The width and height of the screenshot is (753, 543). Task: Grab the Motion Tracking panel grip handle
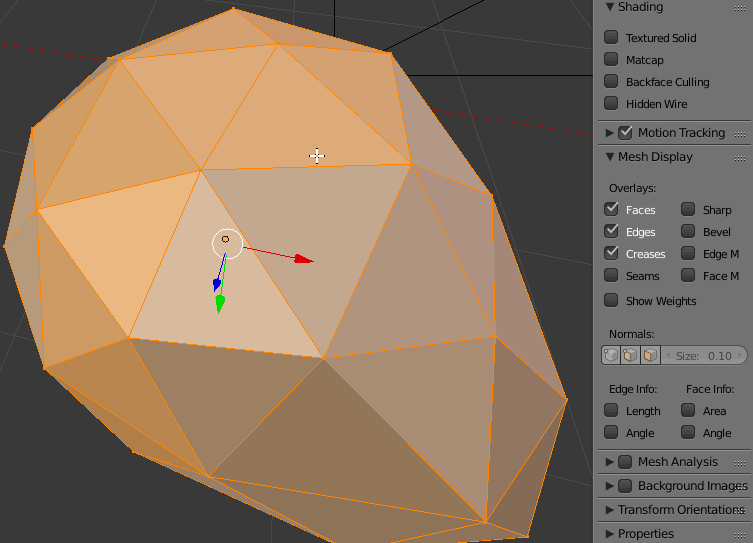click(740, 134)
